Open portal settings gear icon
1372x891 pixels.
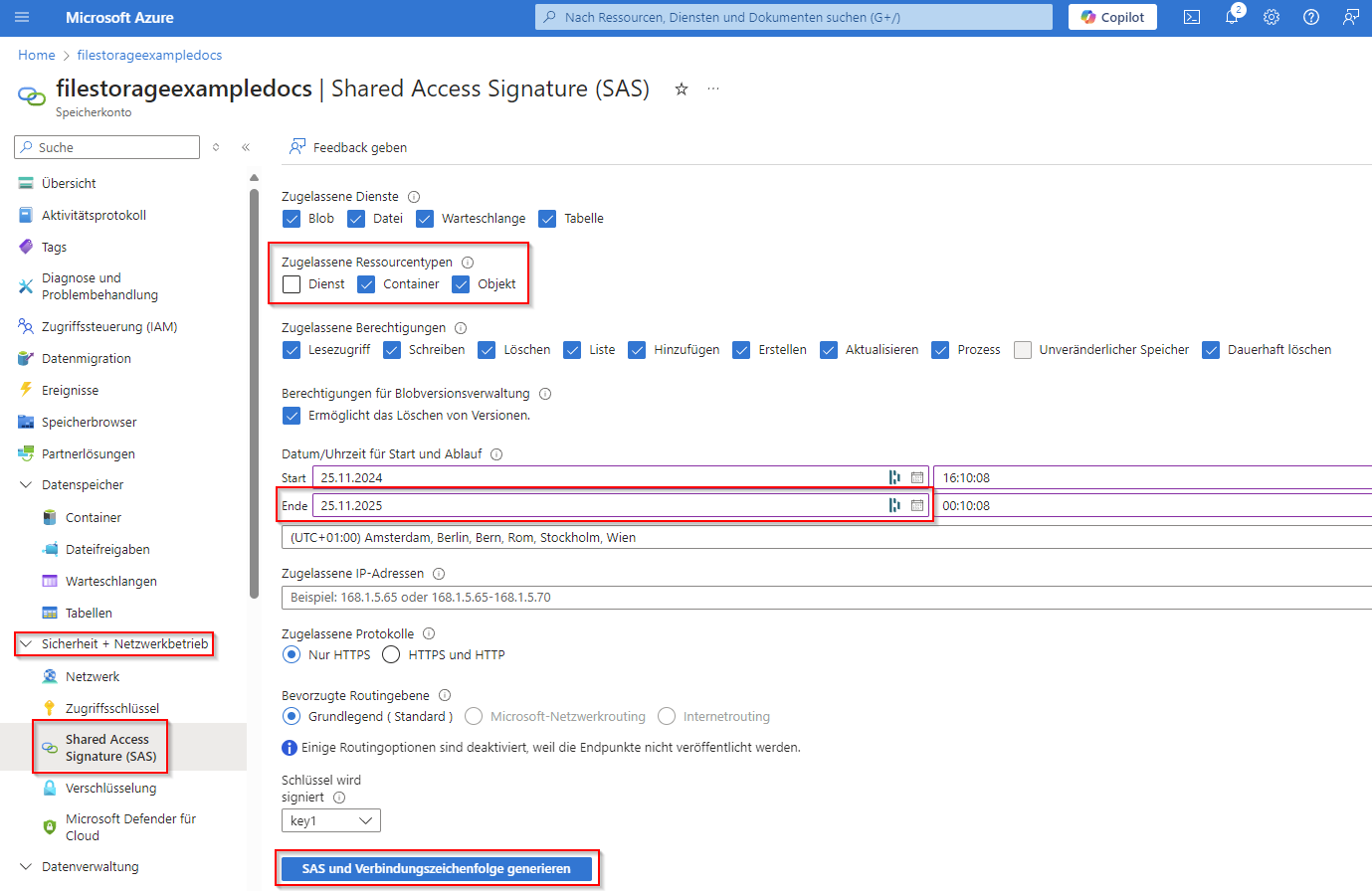[x=1272, y=17]
